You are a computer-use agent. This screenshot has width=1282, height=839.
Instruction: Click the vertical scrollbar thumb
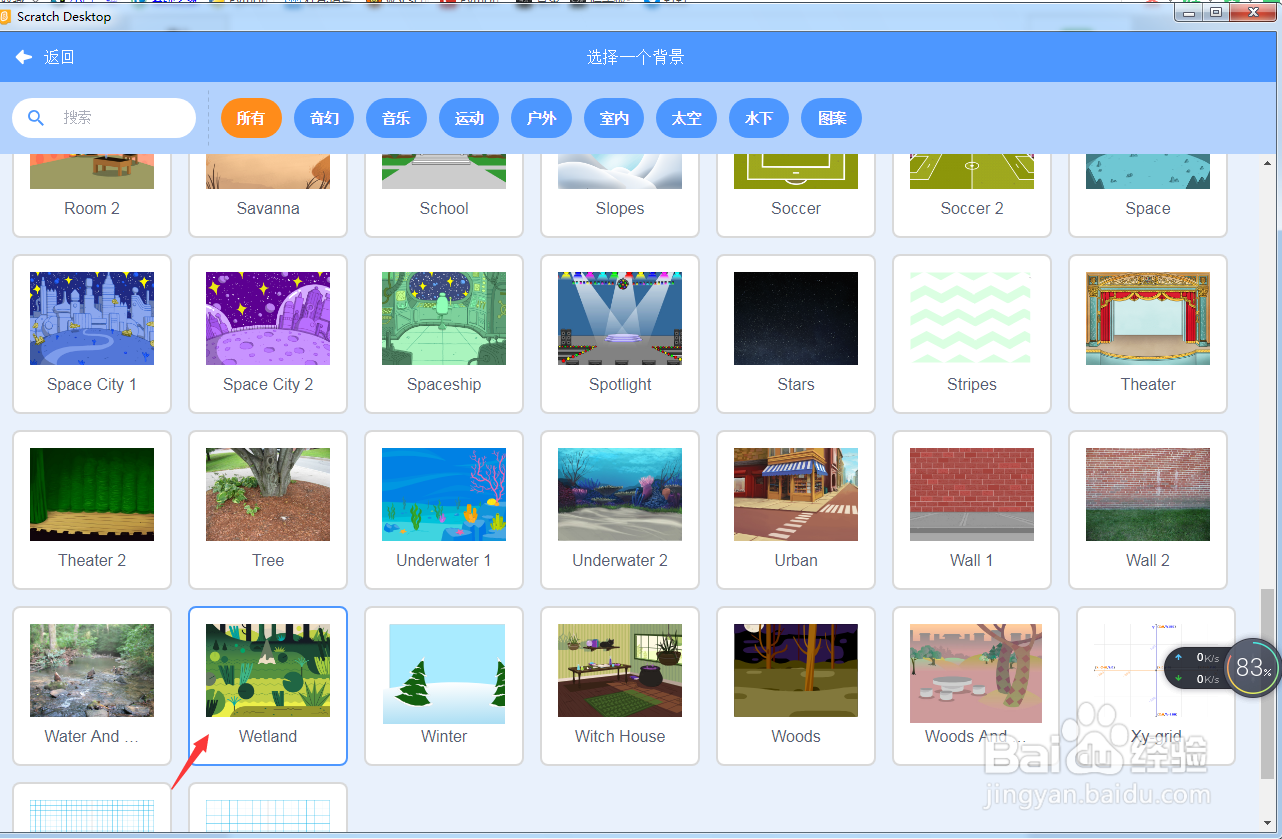coord(1268,683)
